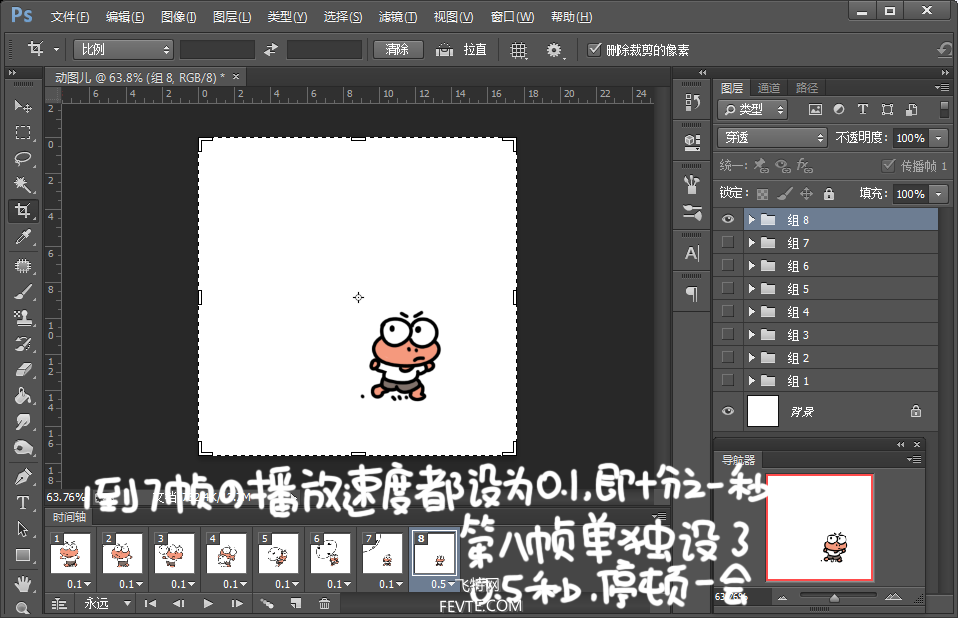Select the Eyedropper tool in toolbar
The image size is (958, 618).
23,237
